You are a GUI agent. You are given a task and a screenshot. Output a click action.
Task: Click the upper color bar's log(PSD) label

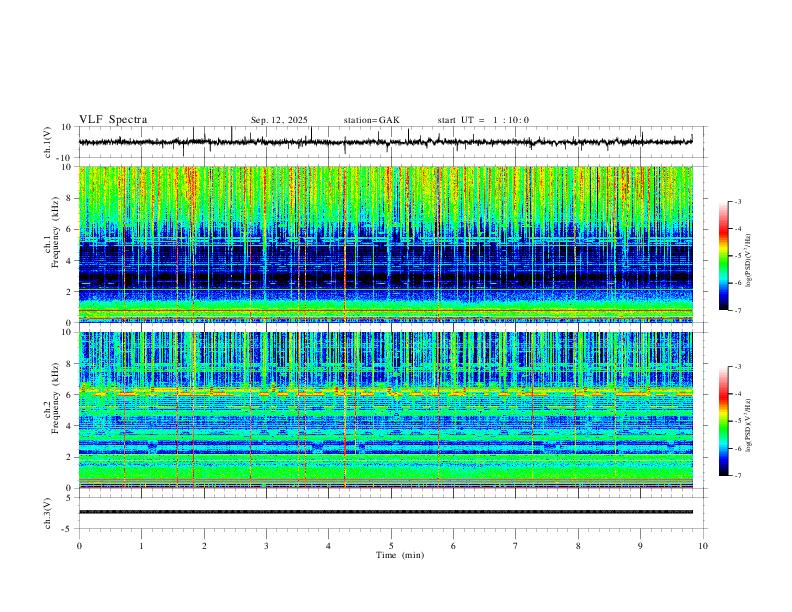tap(749, 261)
